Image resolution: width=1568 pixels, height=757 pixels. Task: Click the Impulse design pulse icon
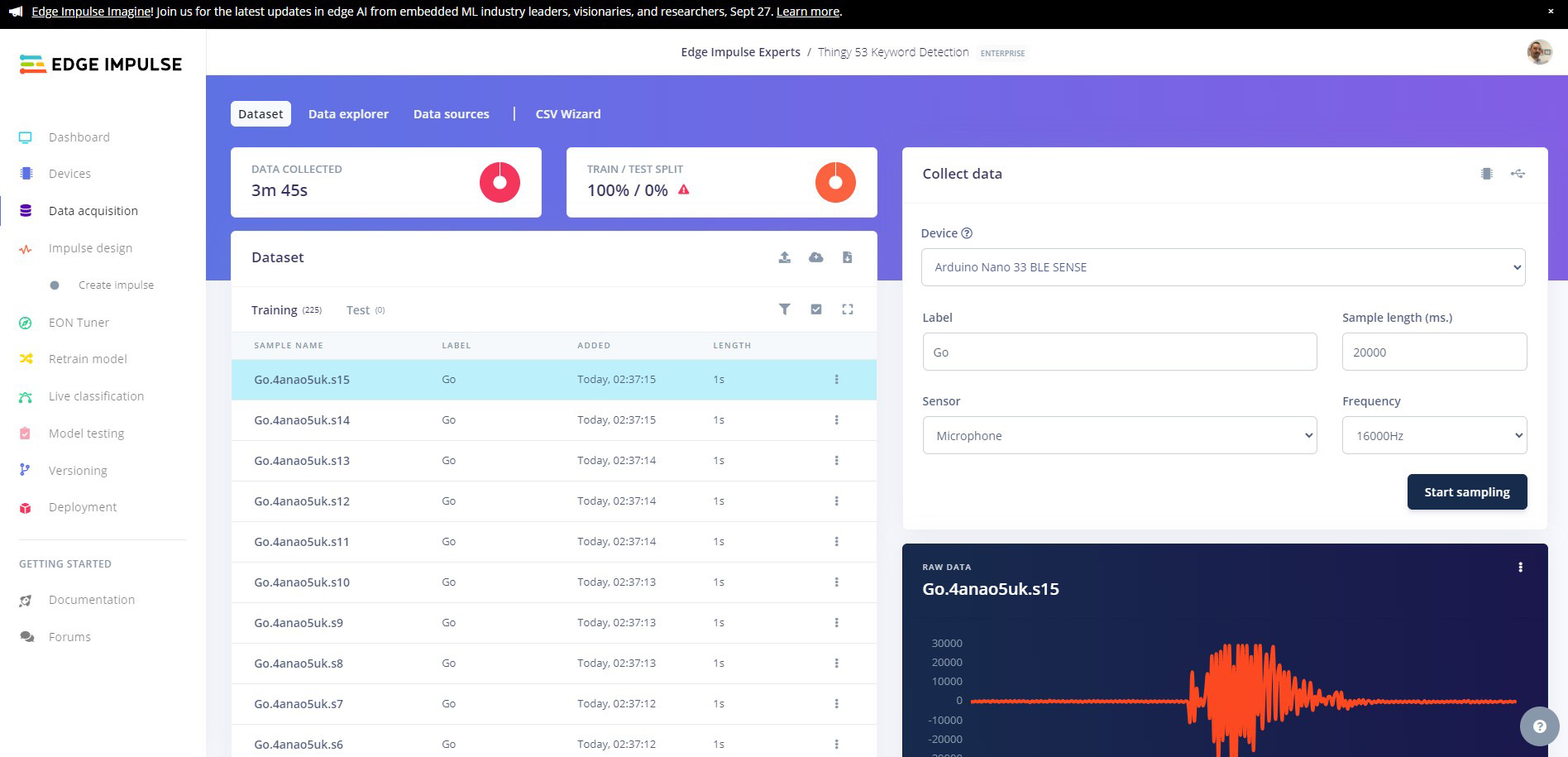pos(26,248)
